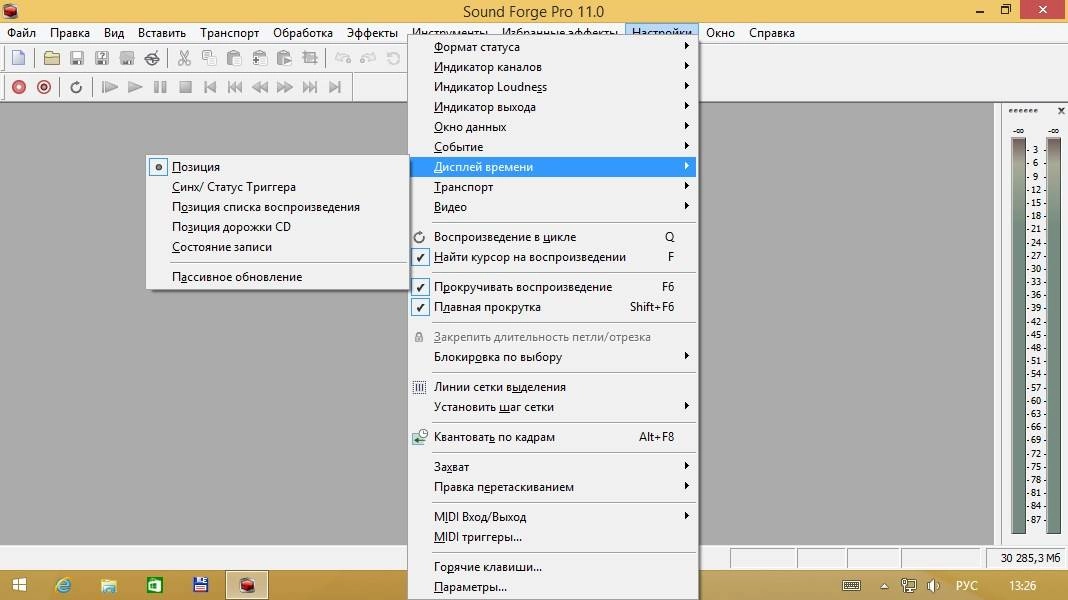Toggle Закрепить длительность петли/отрезка

click(553, 337)
